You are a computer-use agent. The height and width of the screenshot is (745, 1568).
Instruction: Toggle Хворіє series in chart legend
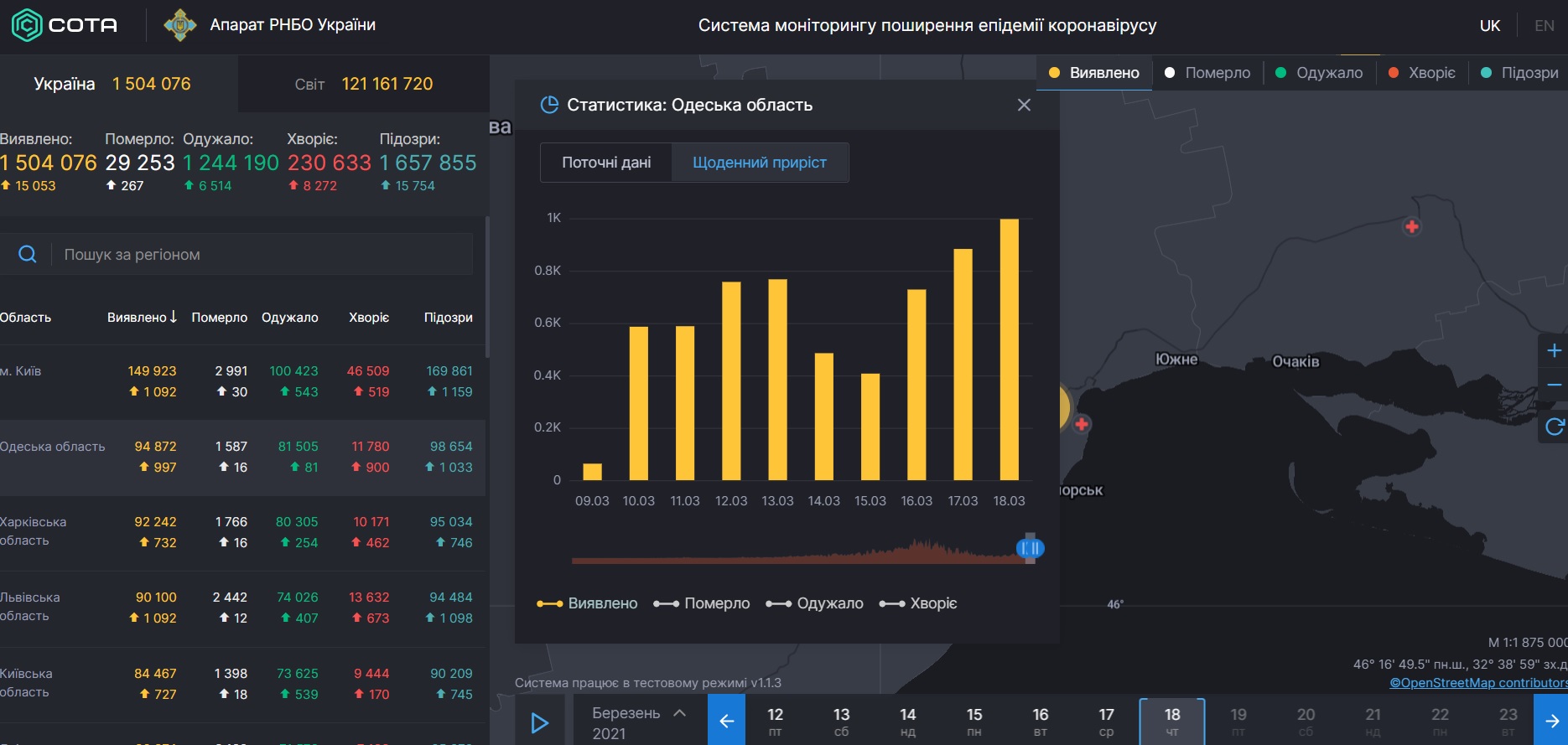point(918,603)
